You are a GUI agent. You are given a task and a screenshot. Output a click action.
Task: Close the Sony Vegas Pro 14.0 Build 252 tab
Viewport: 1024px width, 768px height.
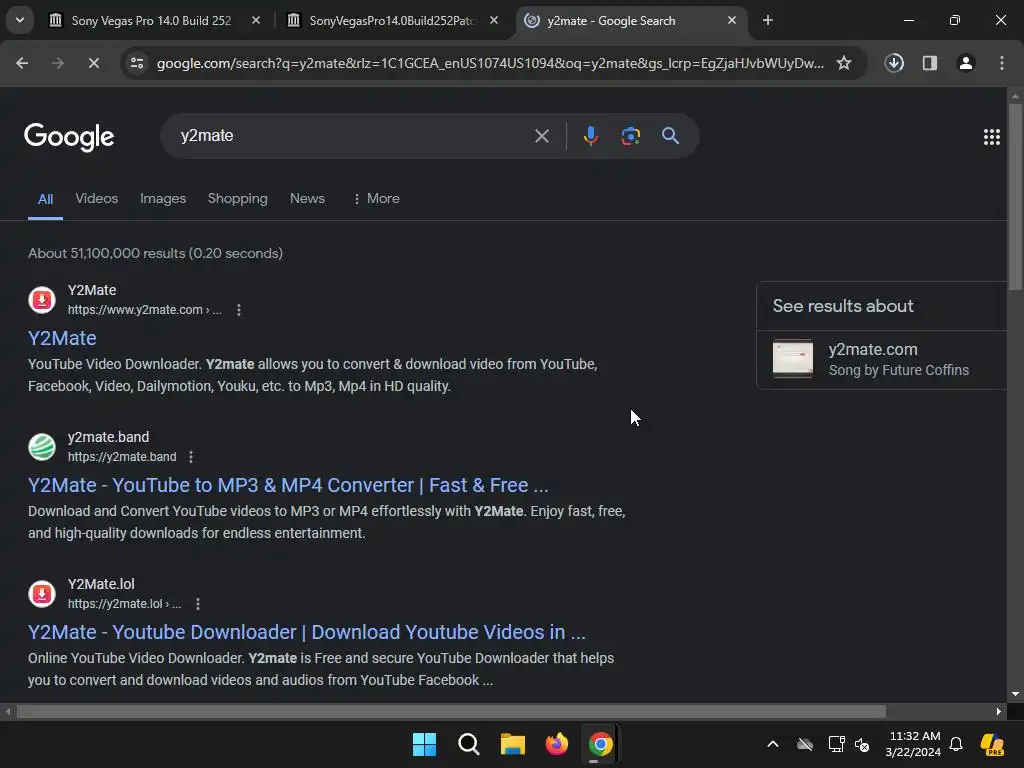pos(256,21)
